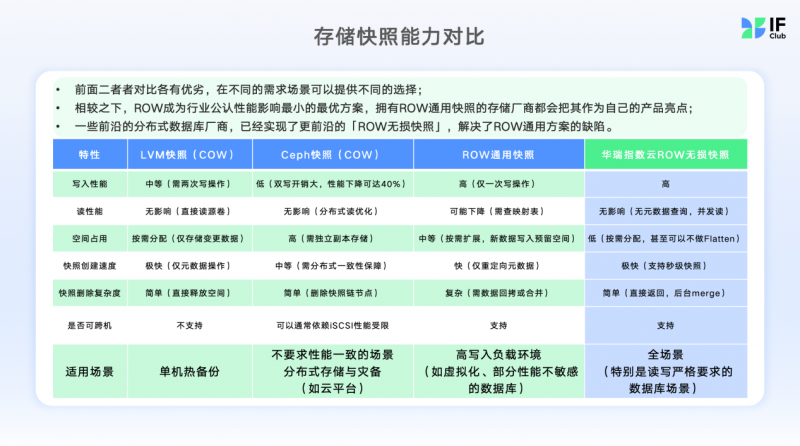Click the 特性 column header
The height and width of the screenshot is (446, 800).
(x=90, y=155)
